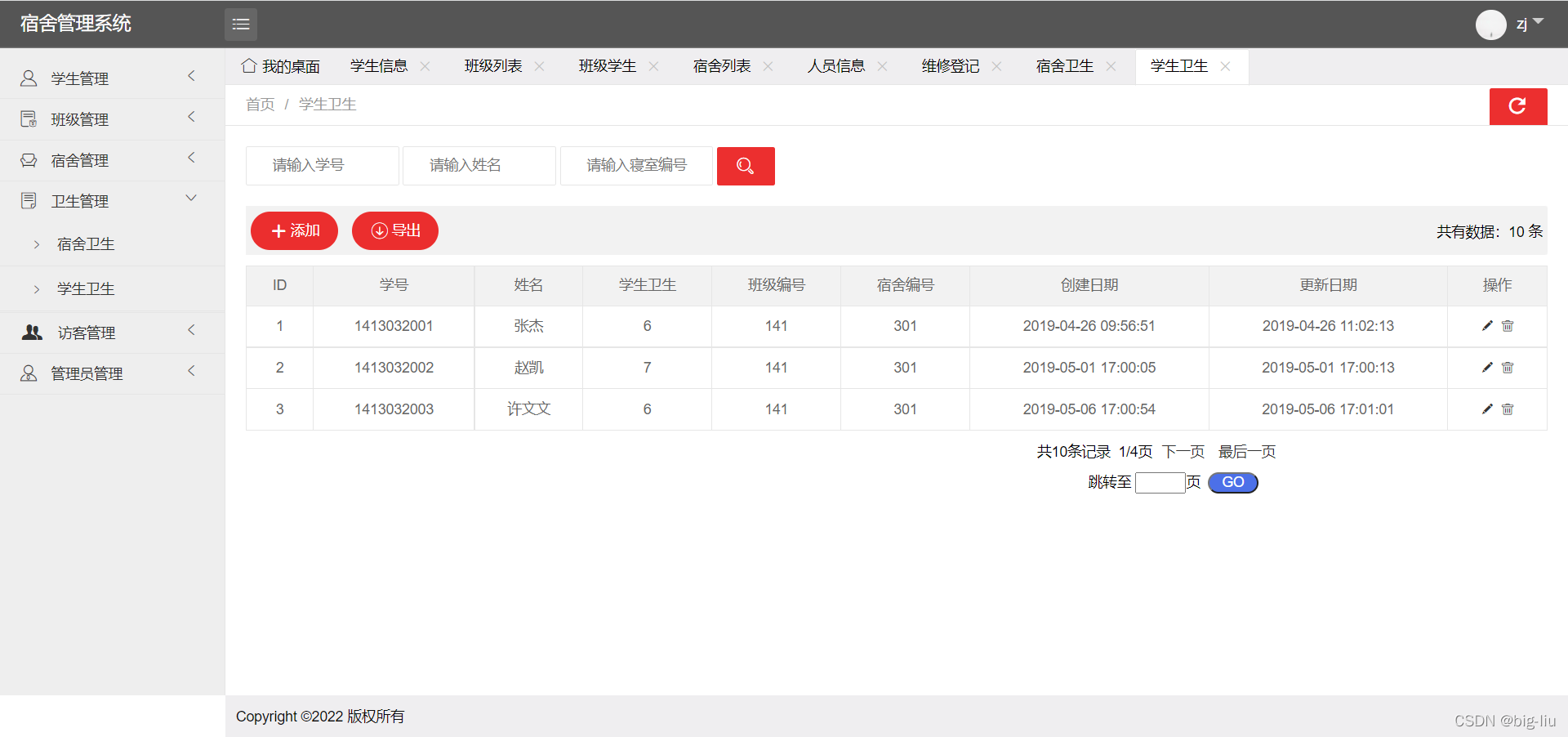Close the 班级学生 tab
Screen dimensions: 1568x737
pyautogui.click(x=654, y=66)
